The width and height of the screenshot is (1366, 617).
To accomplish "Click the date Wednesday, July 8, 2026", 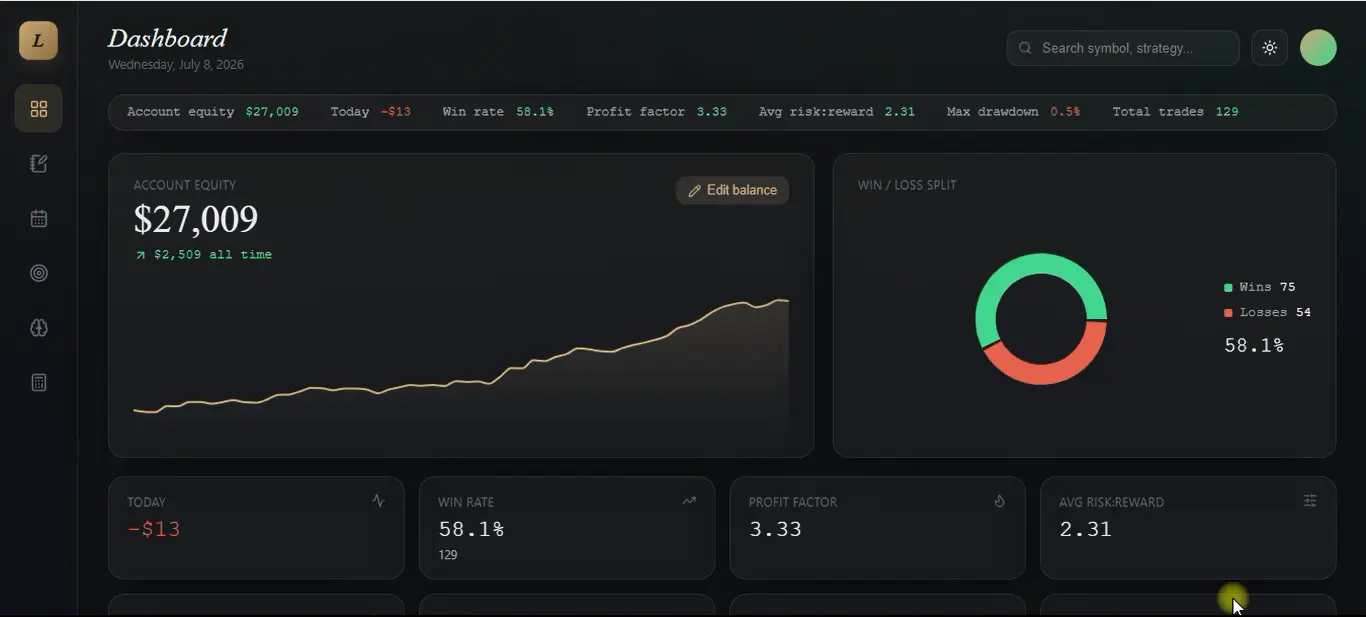I will pyautogui.click(x=176, y=65).
